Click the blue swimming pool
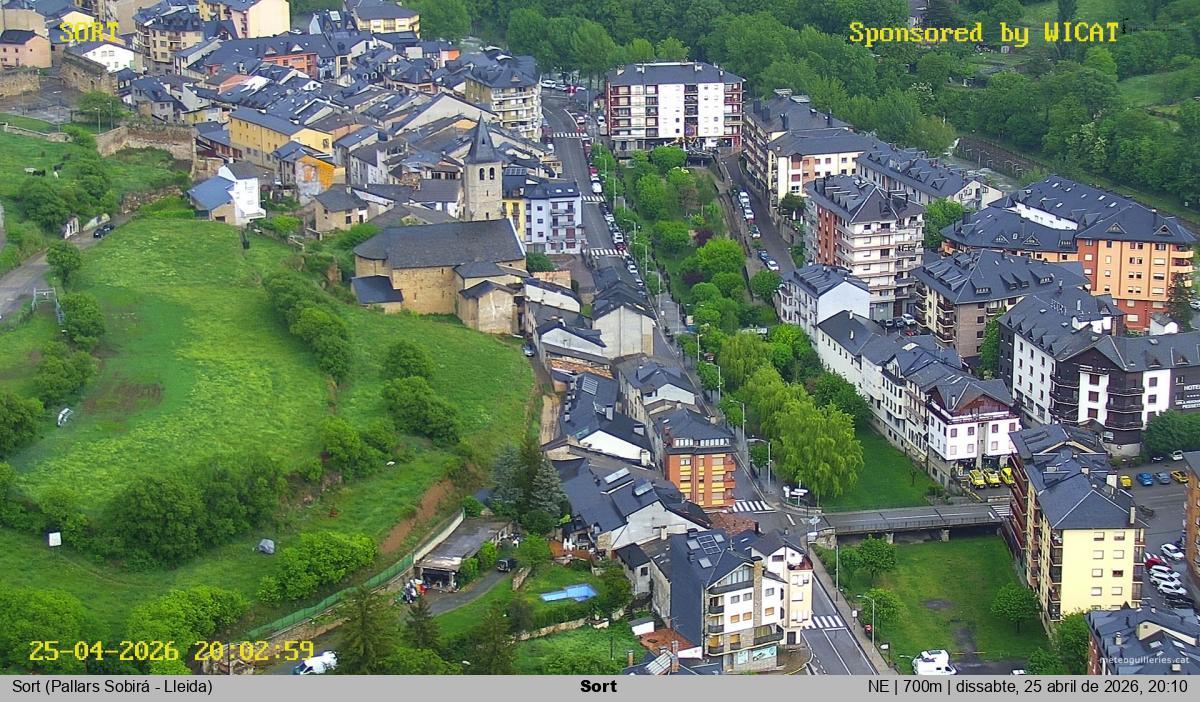 568,593
